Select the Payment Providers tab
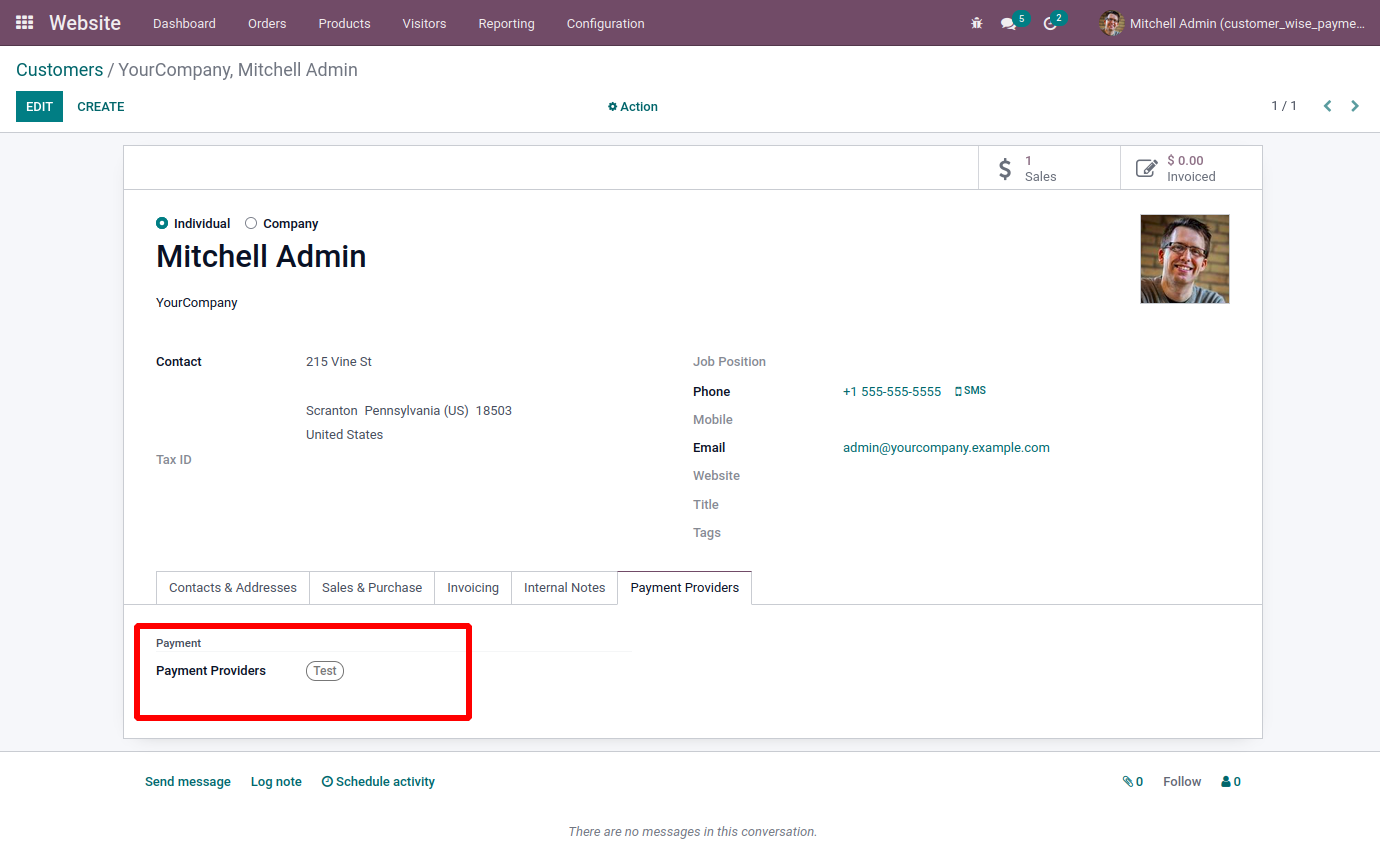This screenshot has width=1380, height=862. (x=685, y=588)
